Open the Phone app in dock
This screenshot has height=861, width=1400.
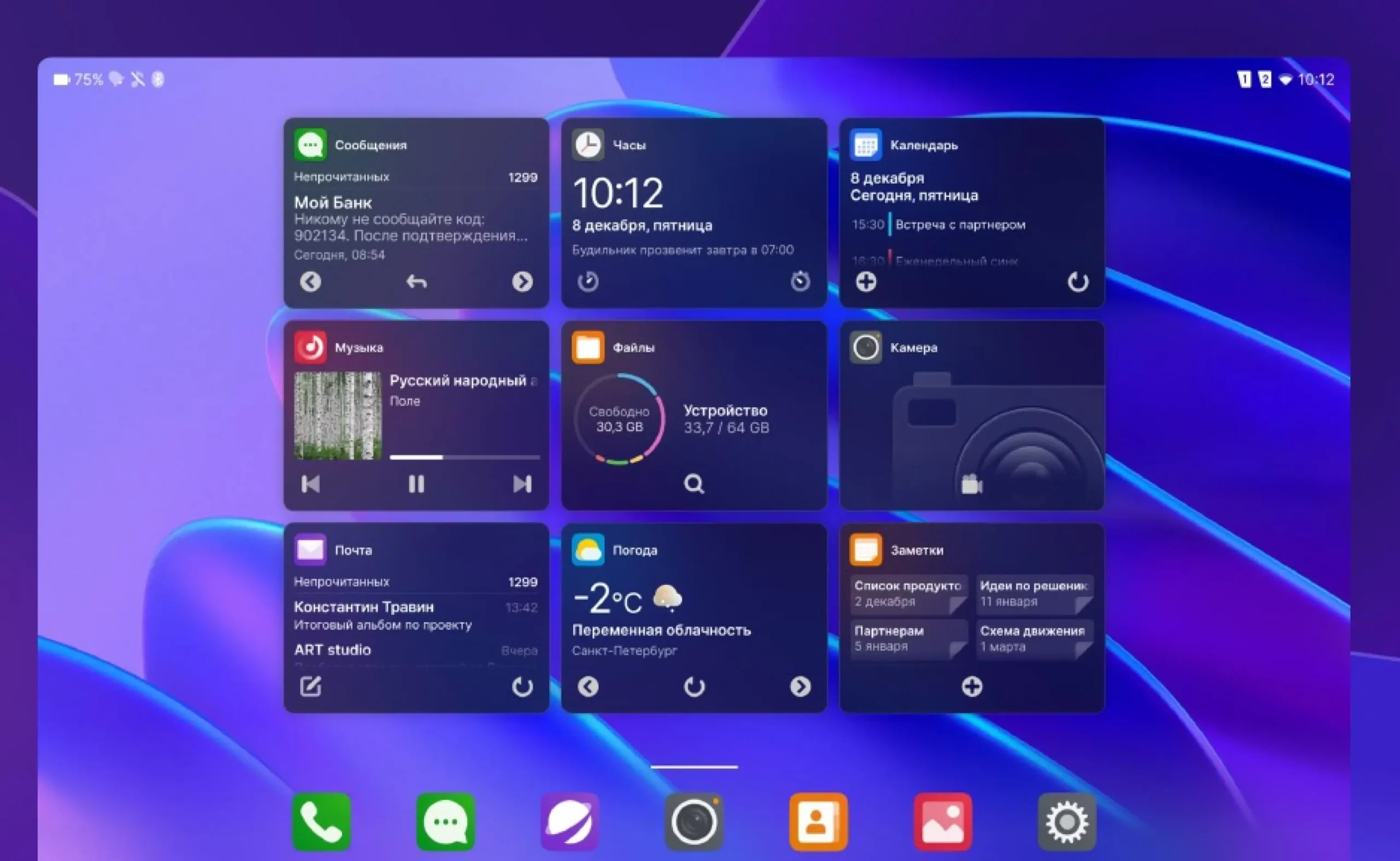[x=322, y=821]
